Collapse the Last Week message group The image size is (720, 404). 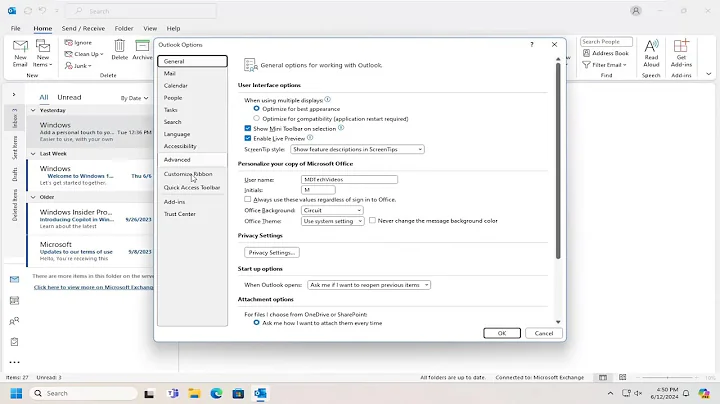tap(33, 153)
